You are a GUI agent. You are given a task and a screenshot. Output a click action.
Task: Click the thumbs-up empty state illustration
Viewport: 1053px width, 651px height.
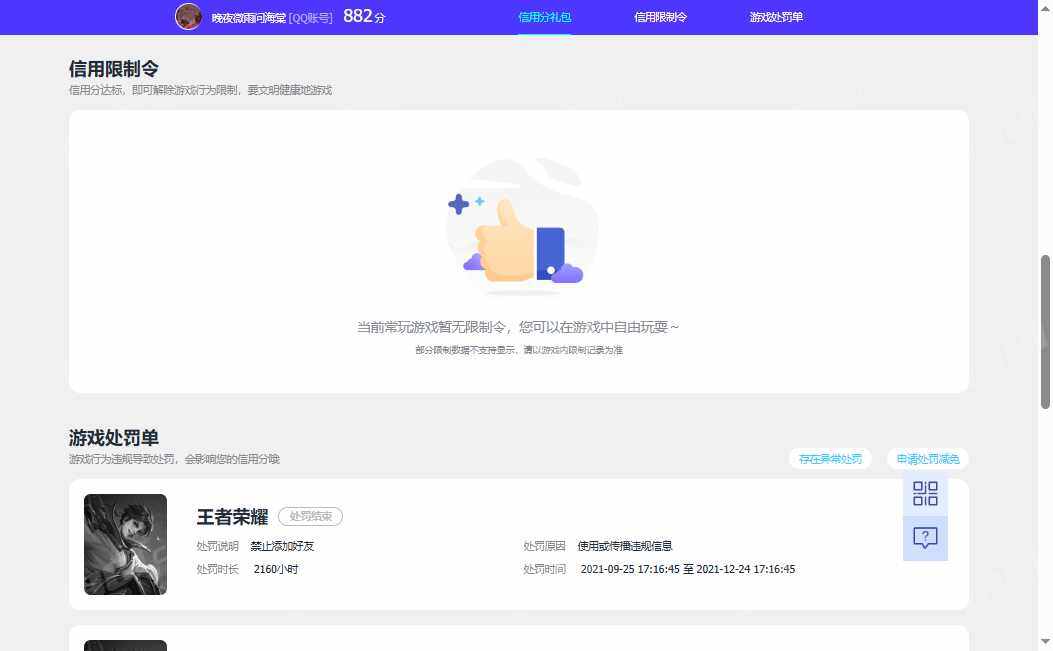tap(520, 228)
